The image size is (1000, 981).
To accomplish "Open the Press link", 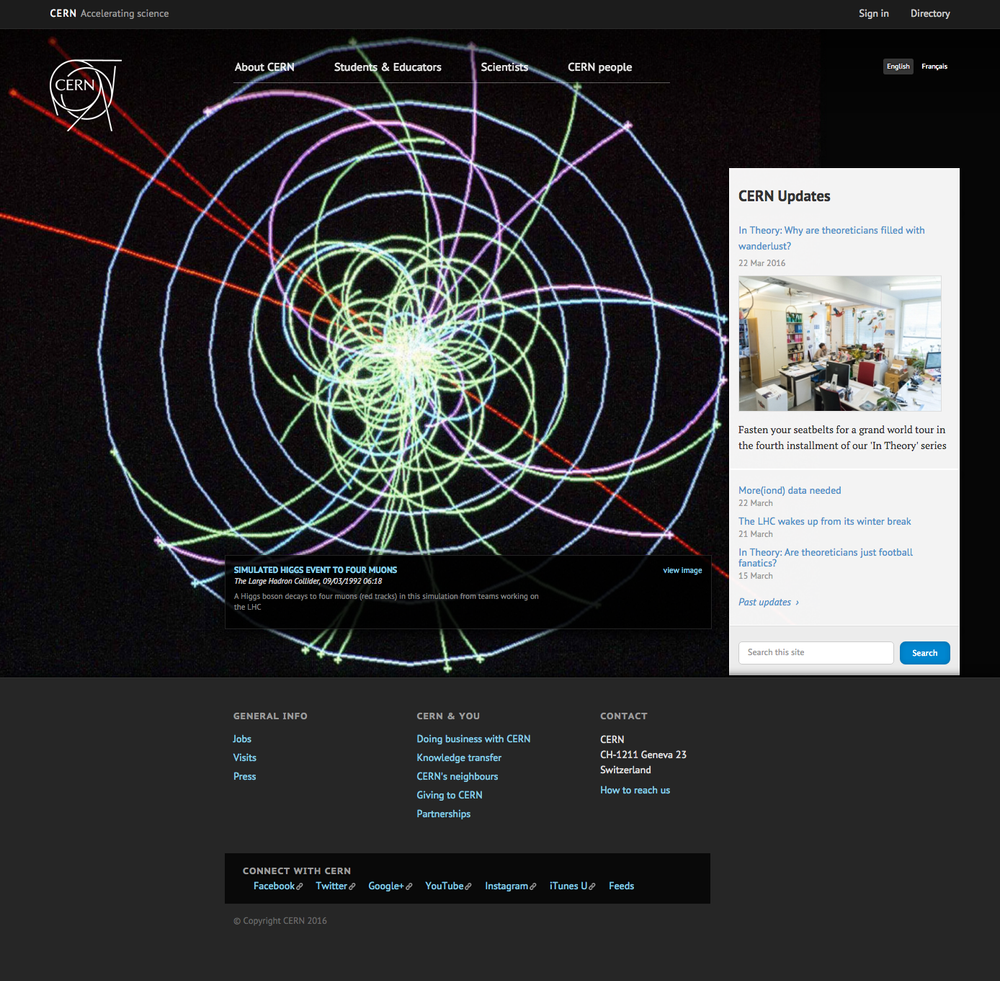I will [244, 776].
